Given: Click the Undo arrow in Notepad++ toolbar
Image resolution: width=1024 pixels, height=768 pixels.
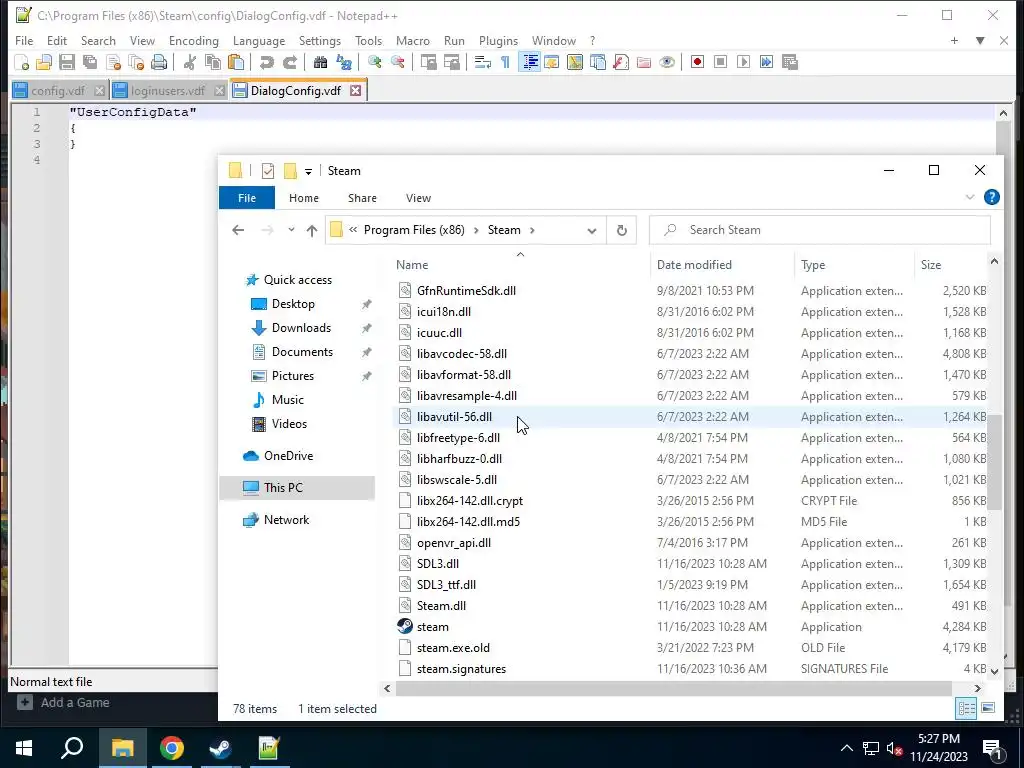Looking at the screenshot, I should (x=266, y=62).
